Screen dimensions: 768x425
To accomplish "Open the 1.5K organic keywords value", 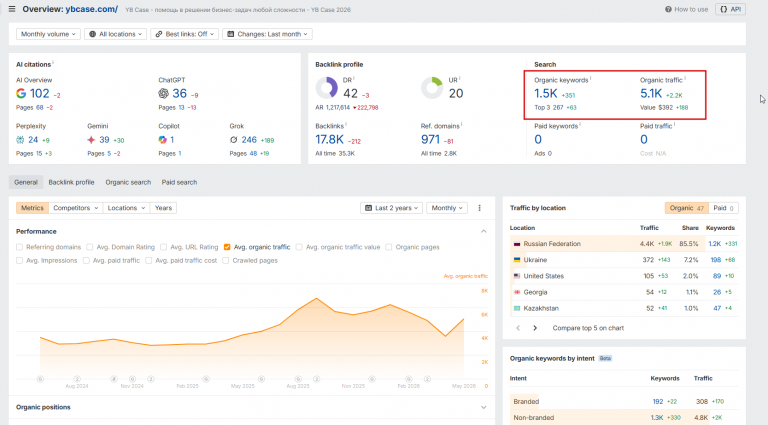I will pos(546,94).
